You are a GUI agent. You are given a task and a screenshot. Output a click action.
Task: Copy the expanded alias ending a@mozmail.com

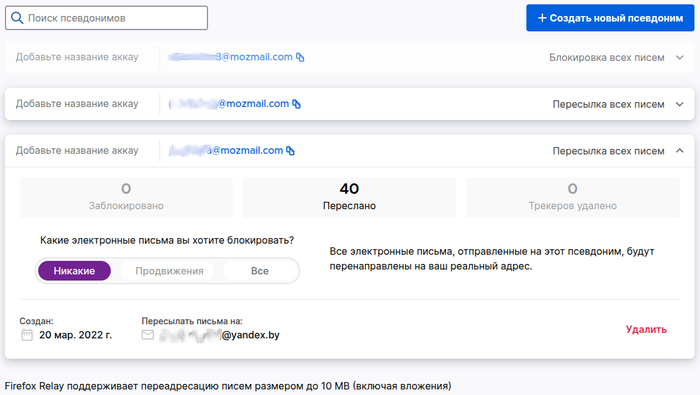(x=291, y=151)
